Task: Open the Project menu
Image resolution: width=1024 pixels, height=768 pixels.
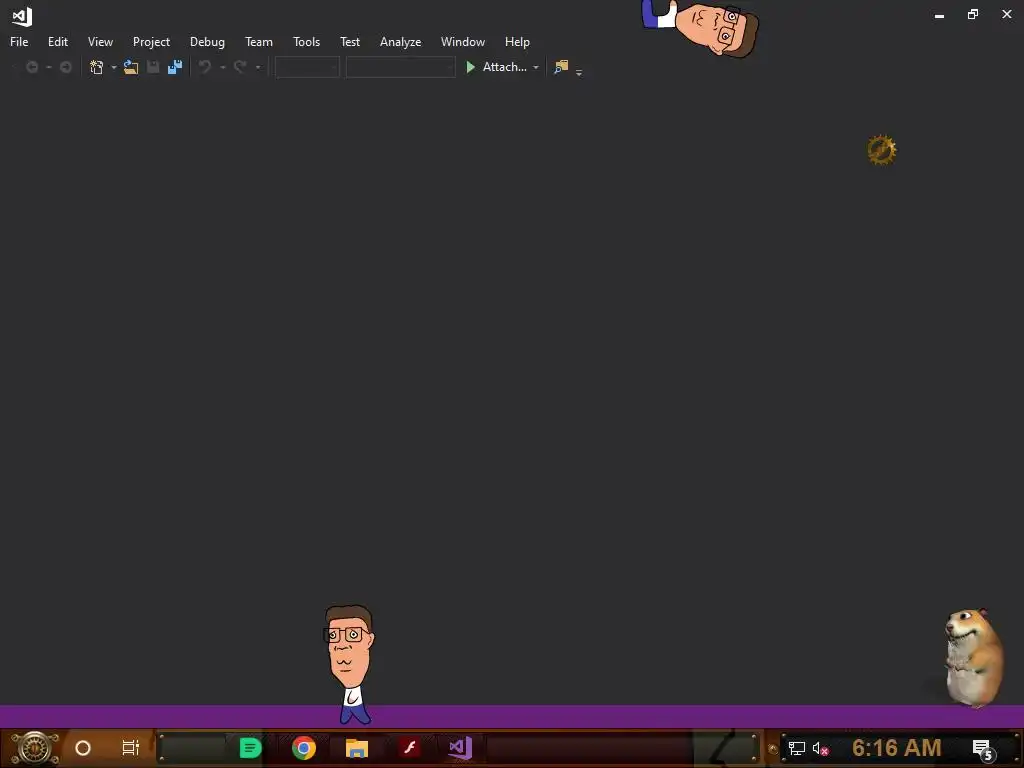Action: [151, 42]
